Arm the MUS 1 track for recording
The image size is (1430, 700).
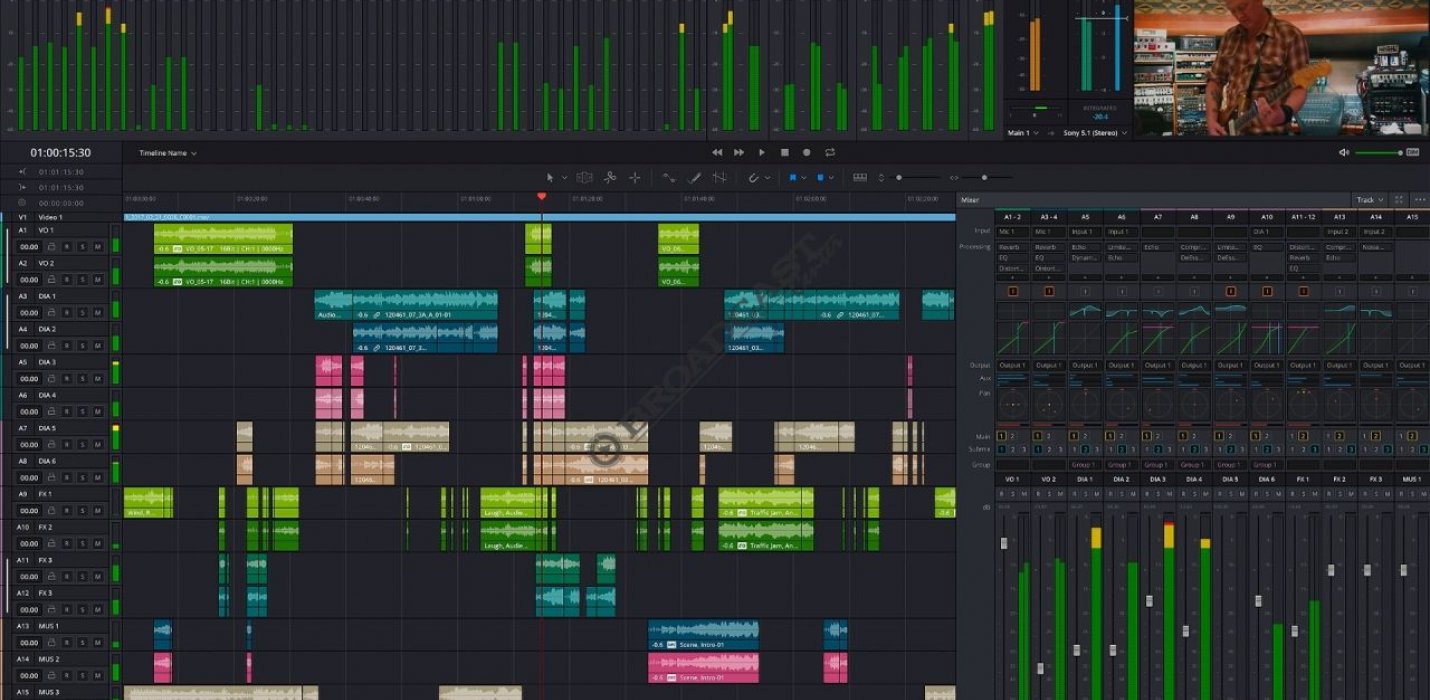(67, 643)
